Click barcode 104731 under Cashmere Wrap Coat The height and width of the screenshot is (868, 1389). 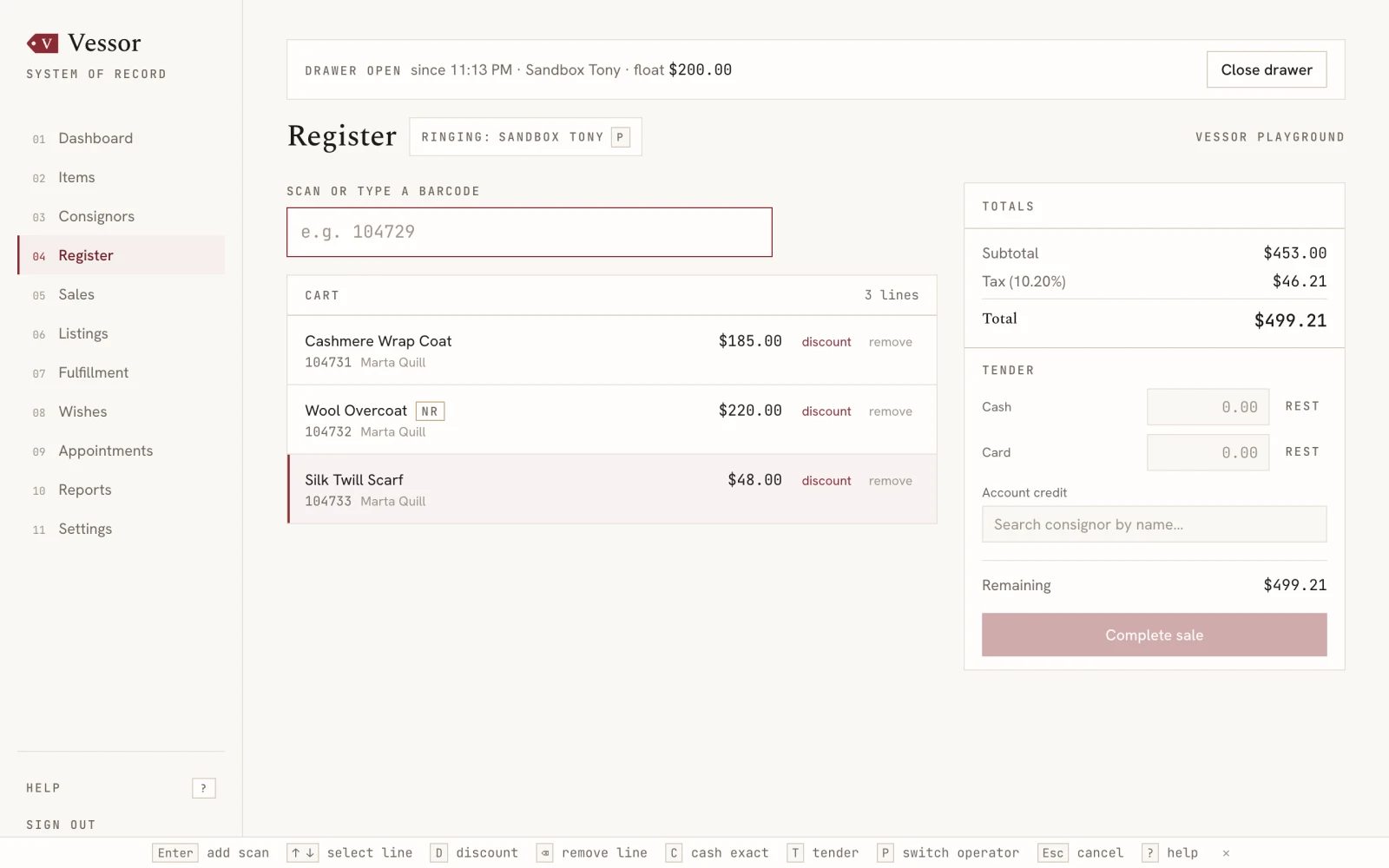tap(328, 363)
